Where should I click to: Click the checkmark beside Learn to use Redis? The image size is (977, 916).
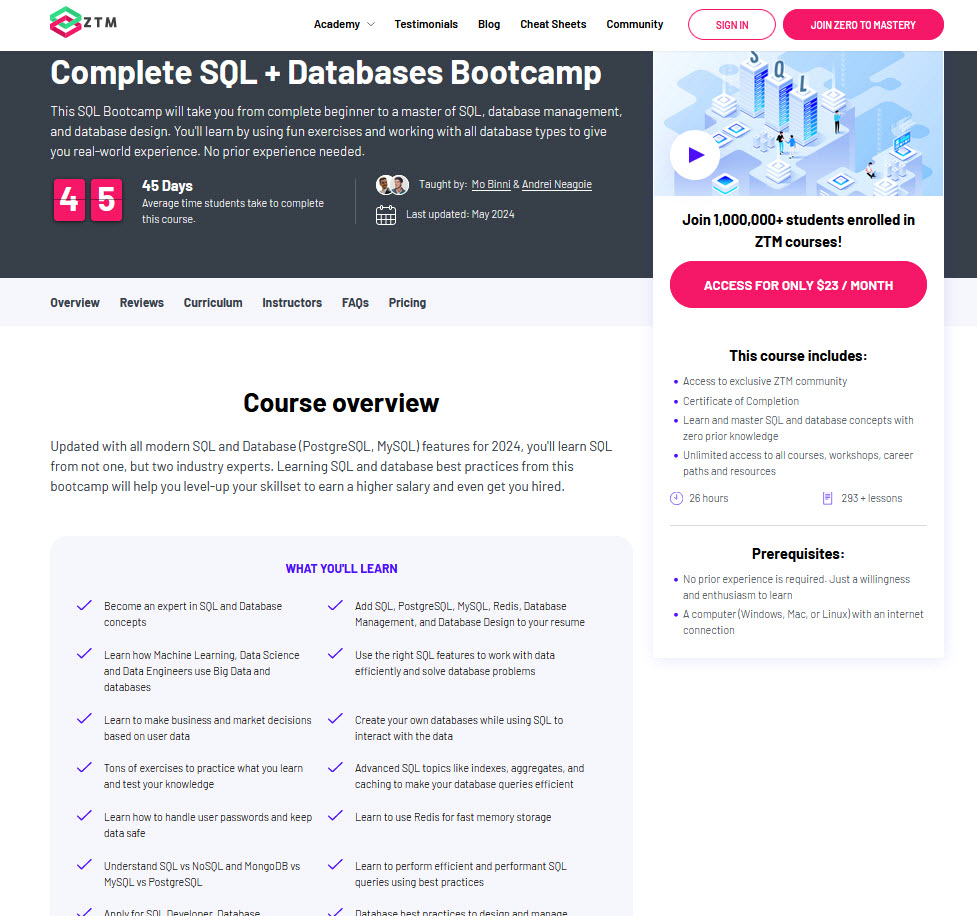coord(335,816)
